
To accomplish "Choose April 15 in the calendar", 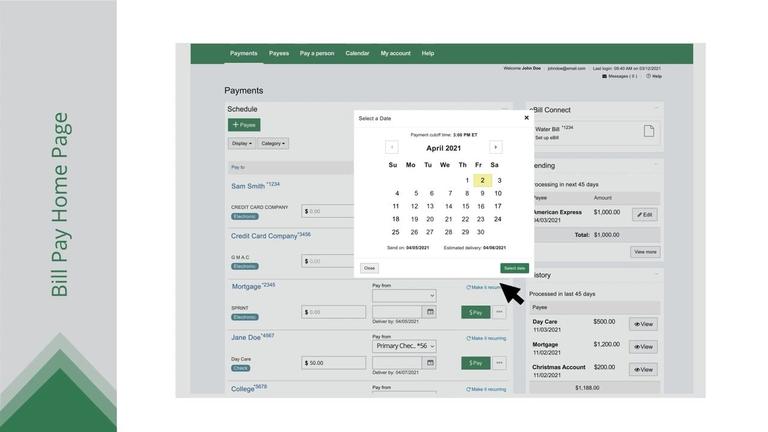I will pos(465,207).
